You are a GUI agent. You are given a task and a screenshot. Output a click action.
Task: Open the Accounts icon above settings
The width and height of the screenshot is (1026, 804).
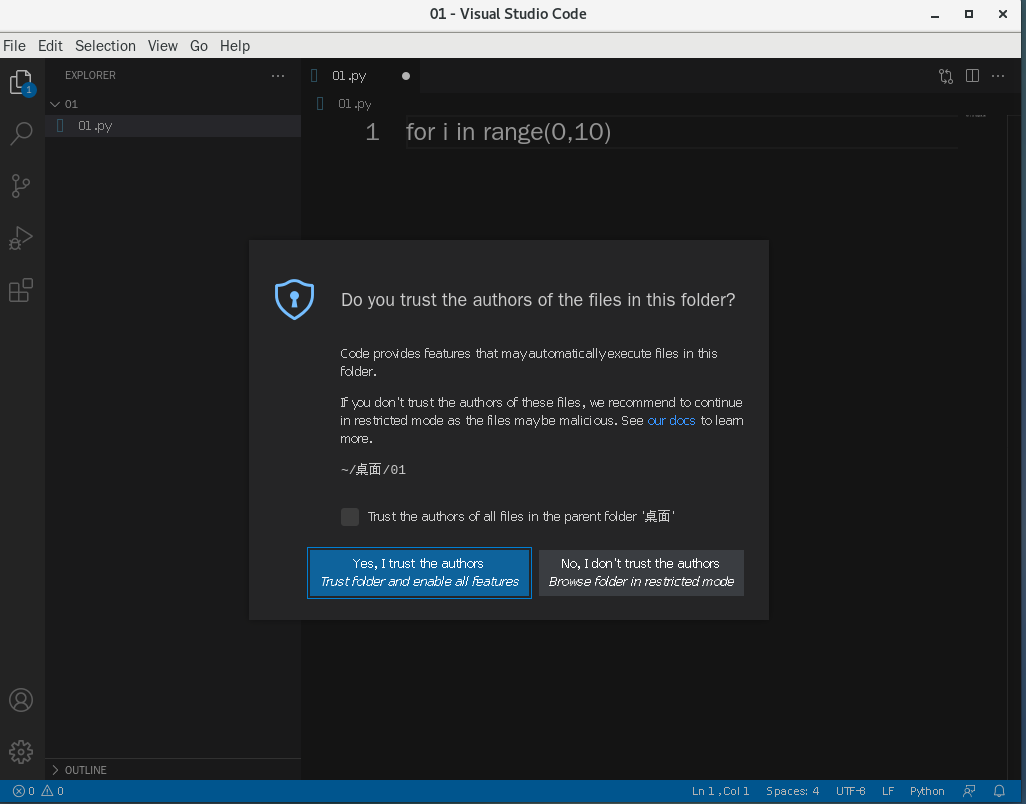click(x=21, y=700)
